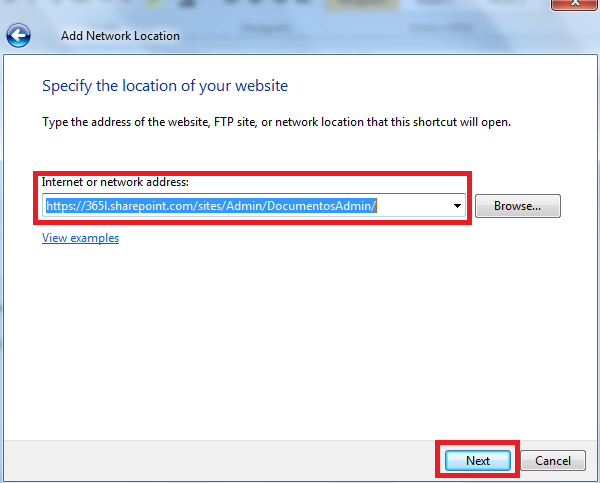Click the 'Add Network Location' window title
The image size is (600, 483).
120,36
